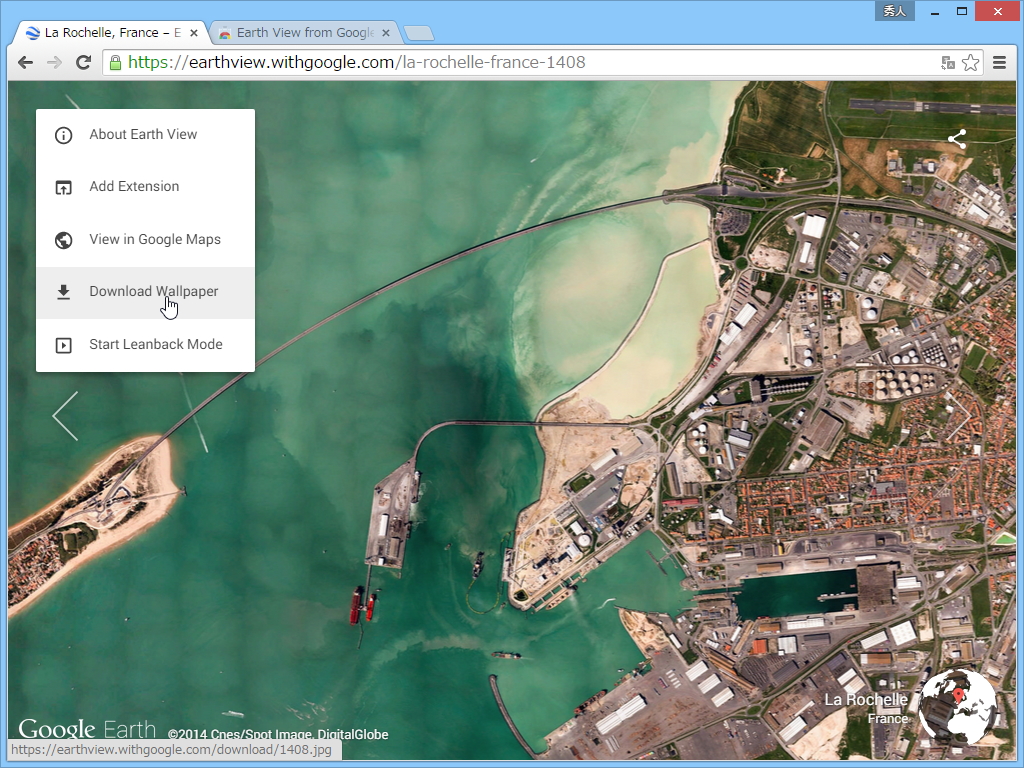Click the download arrow icon beside Download Wallpaper
This screenshot has width=1024, height=768.
coord(64,291)
